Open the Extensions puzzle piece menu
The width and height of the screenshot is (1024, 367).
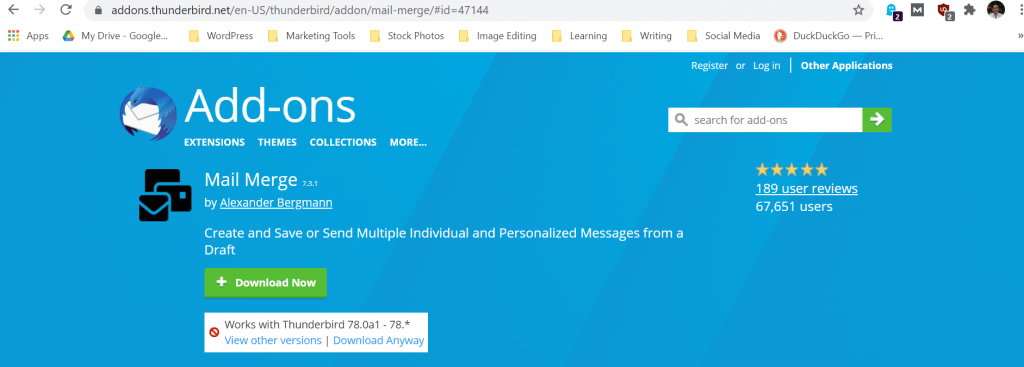pos(970,10)
